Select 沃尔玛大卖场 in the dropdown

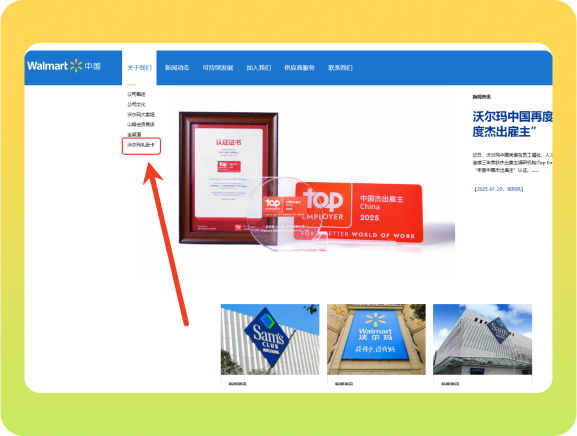click(x=141, y=114)
